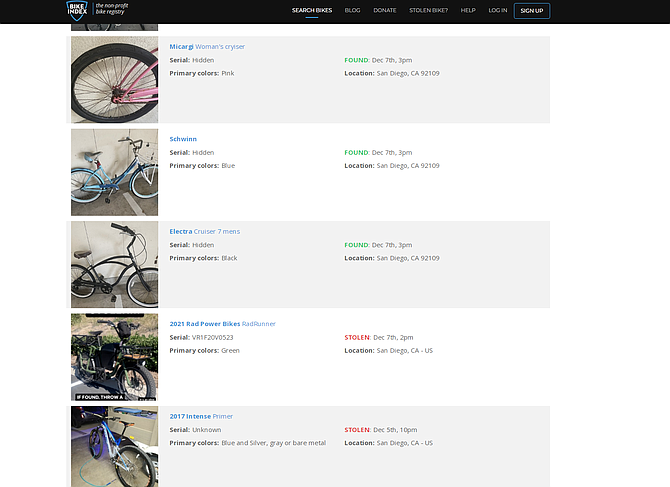Viewport: 670px width, 487px height.
Task: Click the FOUND status in the Schwinn row
Action: [378, 153]
